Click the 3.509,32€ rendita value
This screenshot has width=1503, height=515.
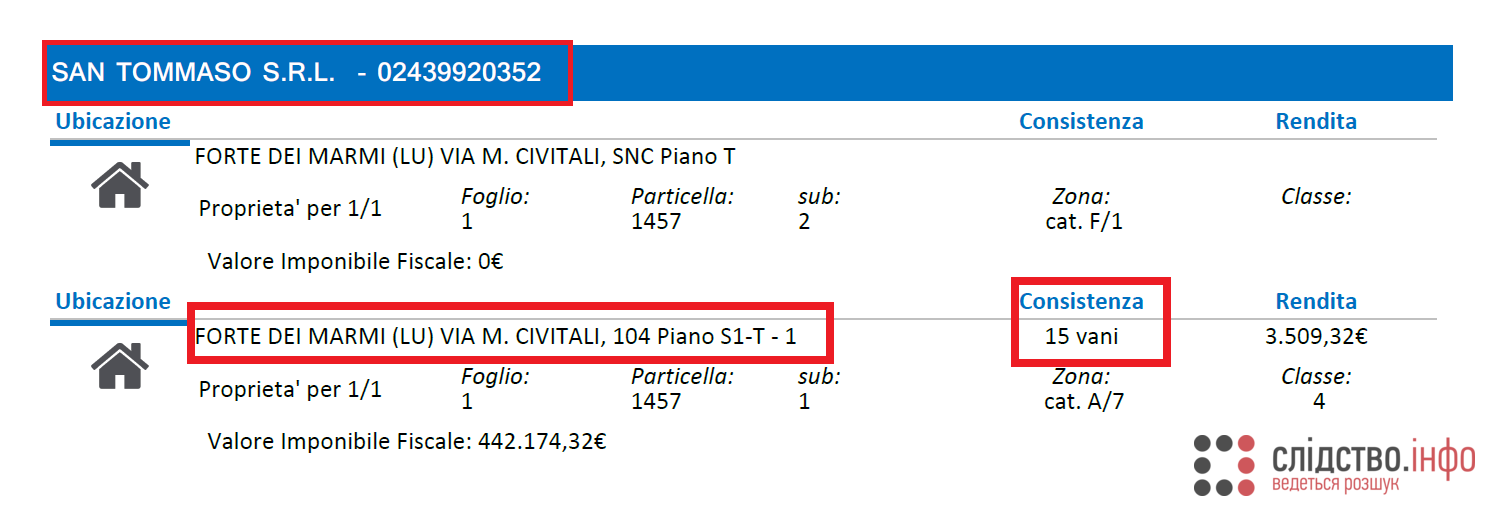[1316, 337]
